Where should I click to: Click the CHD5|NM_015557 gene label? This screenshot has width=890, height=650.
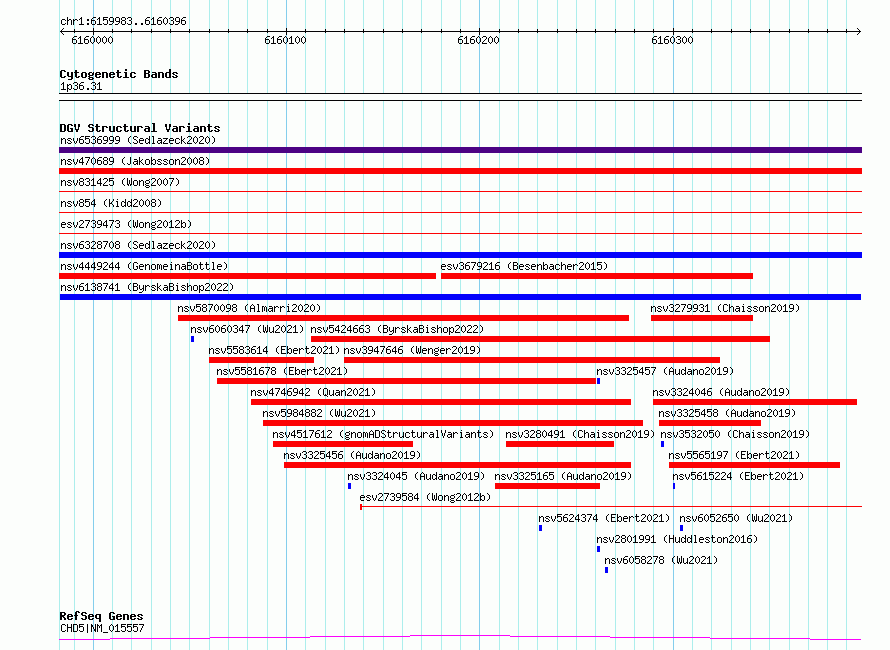click(x=102, y=628)
